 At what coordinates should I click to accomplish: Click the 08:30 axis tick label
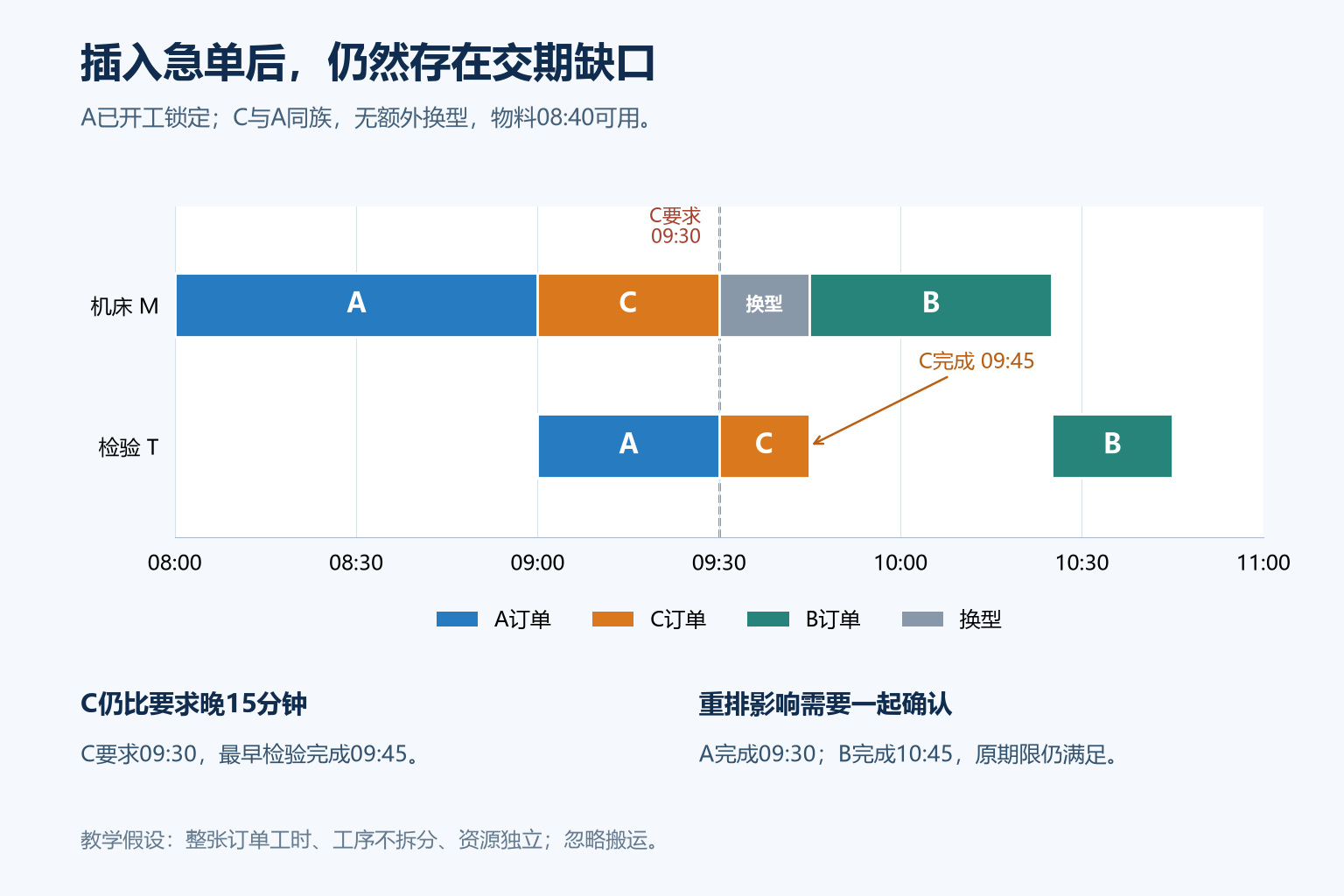[356, 563]
